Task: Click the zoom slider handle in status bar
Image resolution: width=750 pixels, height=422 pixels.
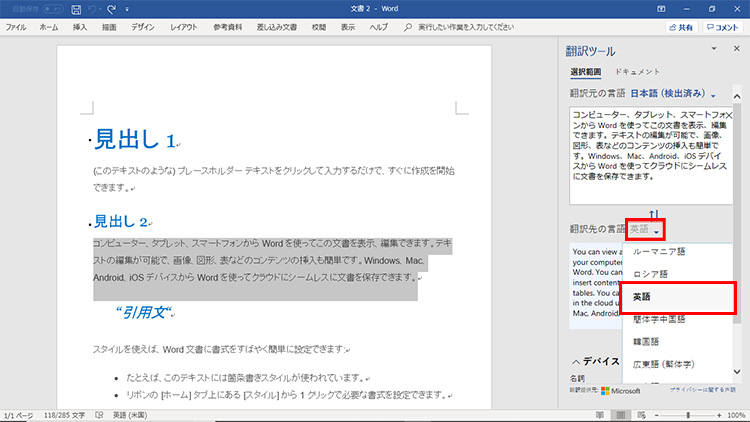Action: click(688, 414)
